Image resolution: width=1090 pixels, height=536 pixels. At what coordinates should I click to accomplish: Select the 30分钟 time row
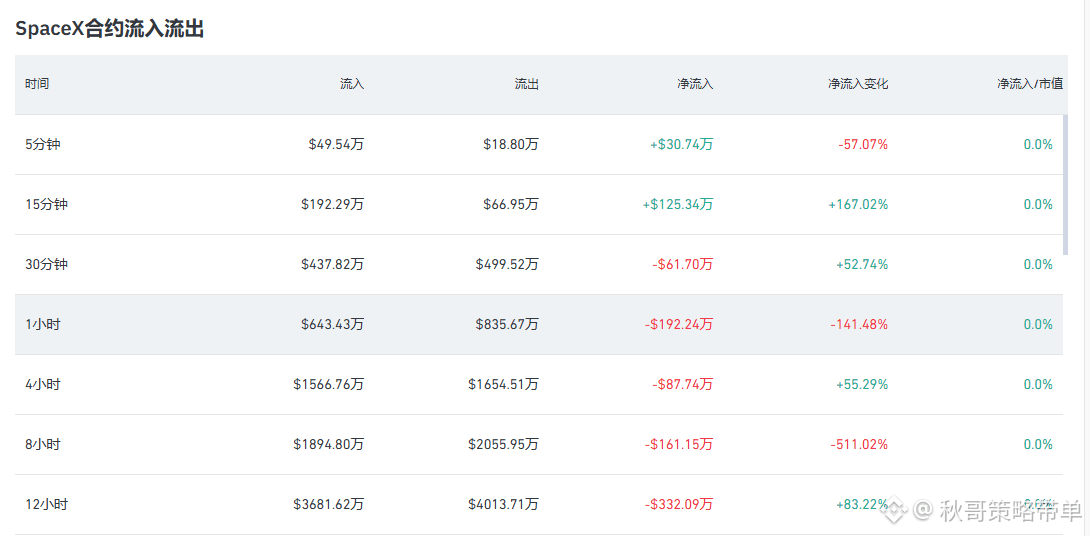point(539,264)
